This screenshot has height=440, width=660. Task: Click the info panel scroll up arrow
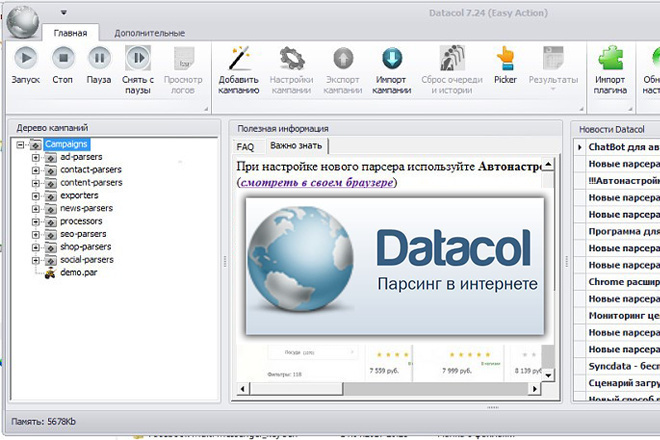tap(548, 164)
